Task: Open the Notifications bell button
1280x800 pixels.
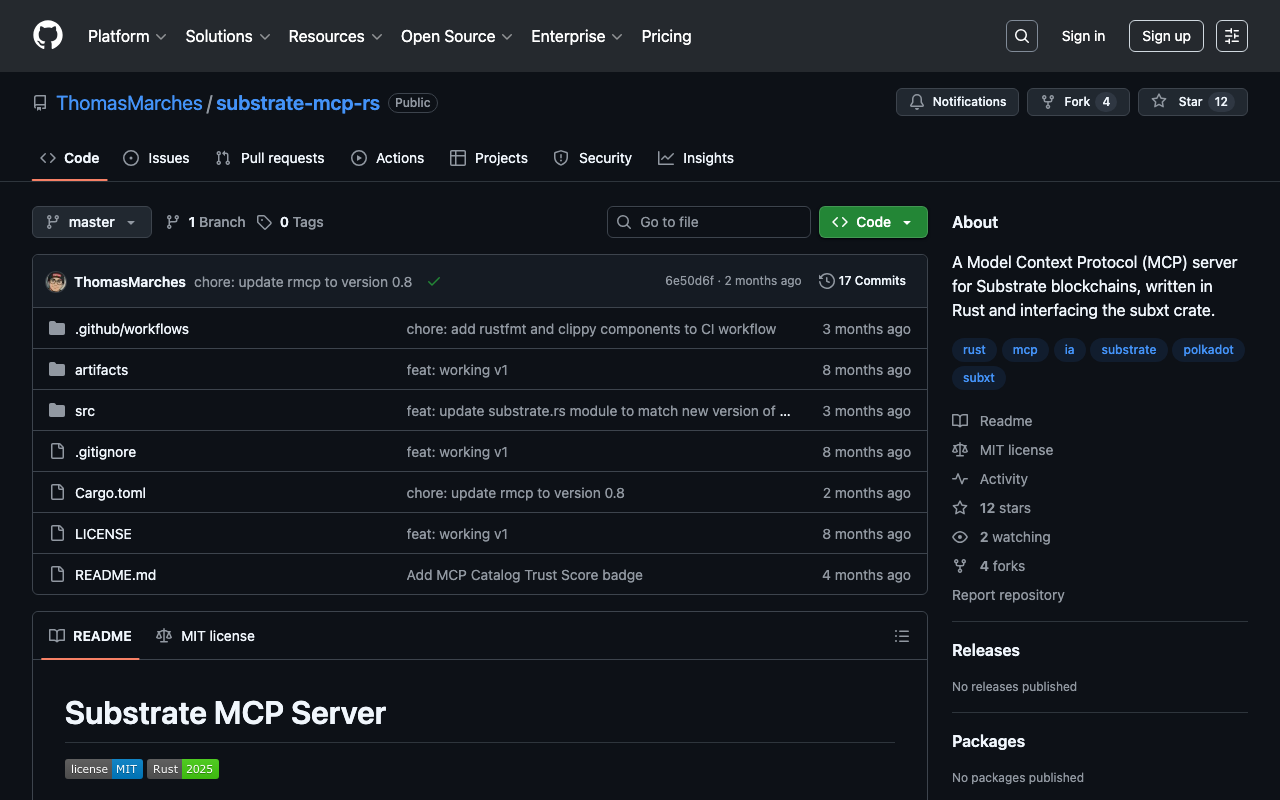Action: coord(957,102)
